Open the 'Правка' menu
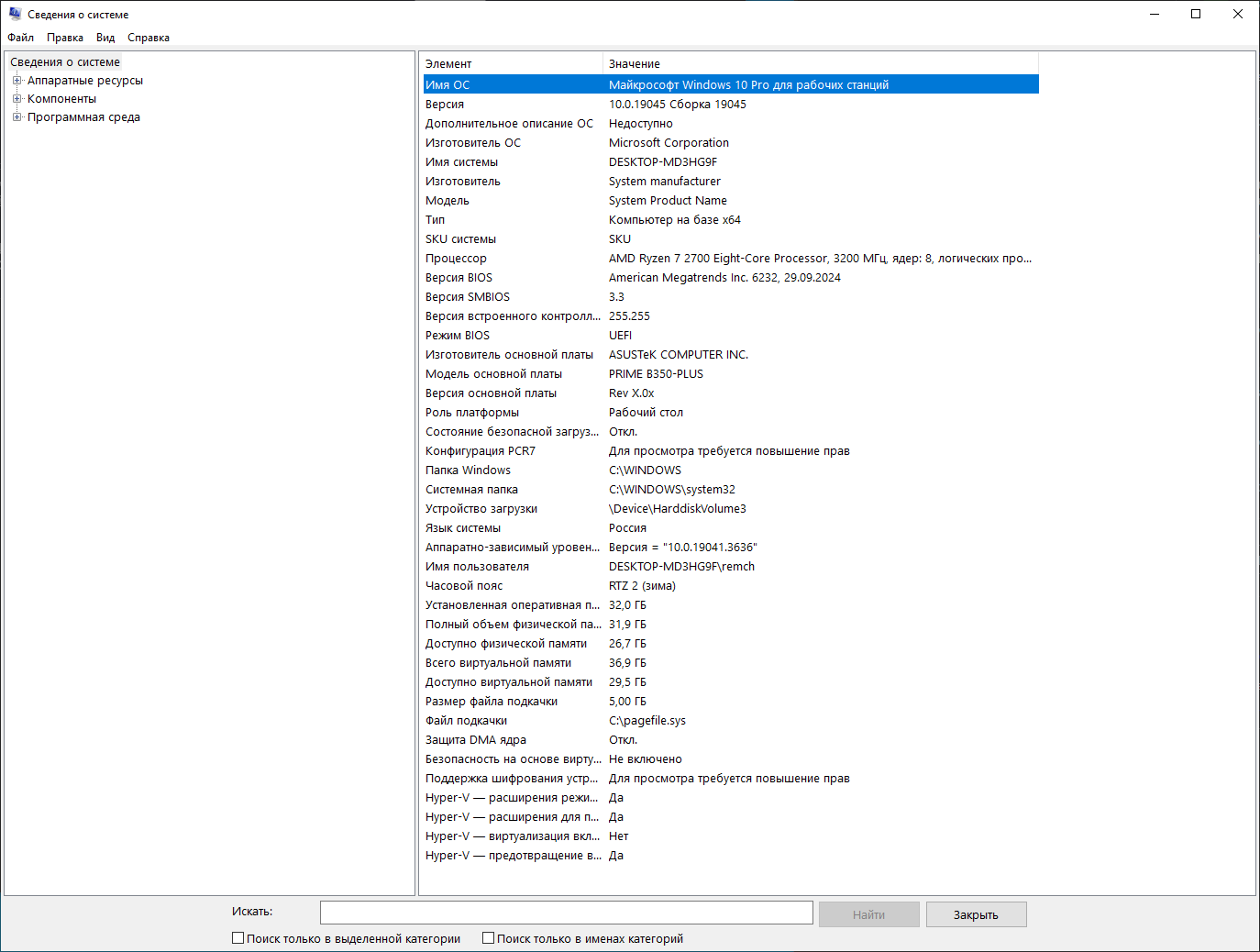 pos(65,38)
